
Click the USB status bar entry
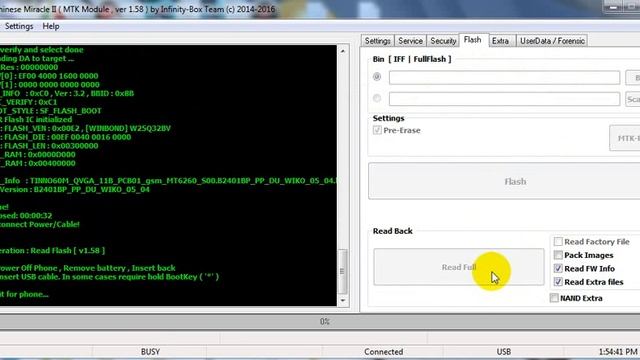pos(504,351)
